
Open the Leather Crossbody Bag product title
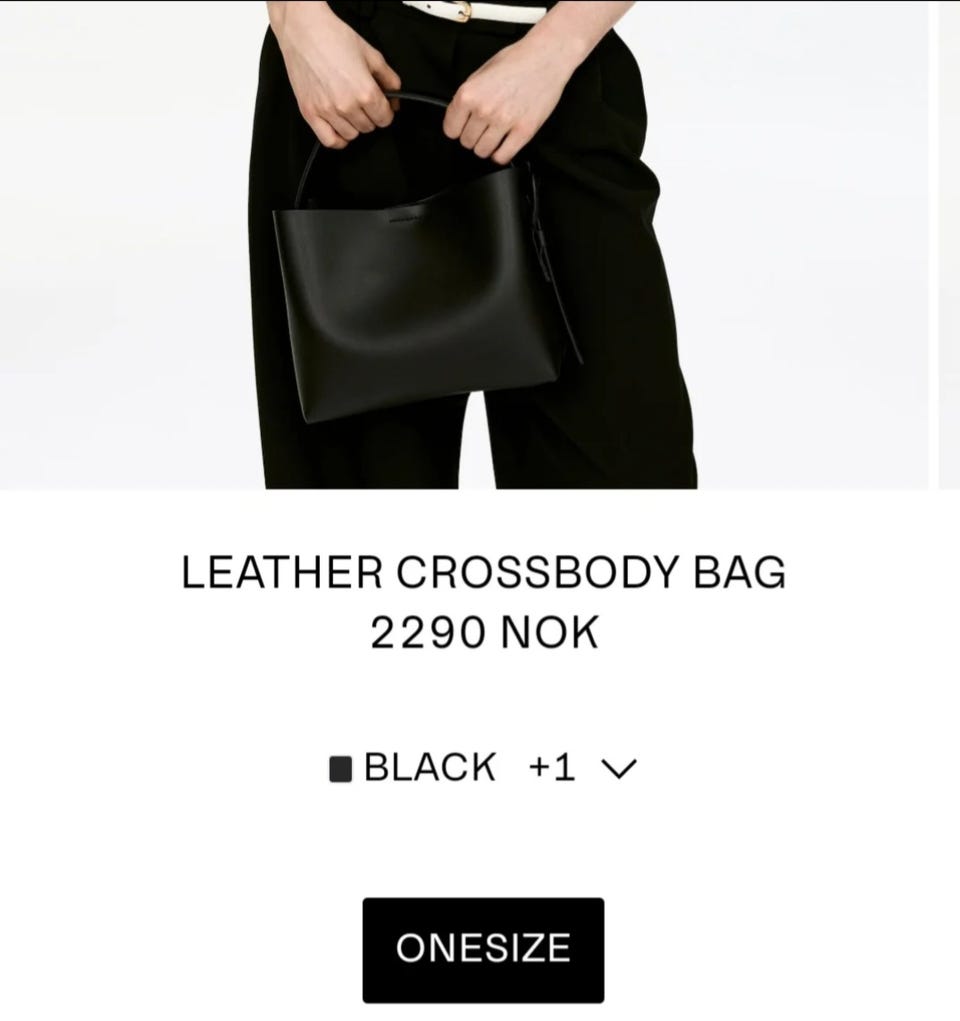coord(483,573)
